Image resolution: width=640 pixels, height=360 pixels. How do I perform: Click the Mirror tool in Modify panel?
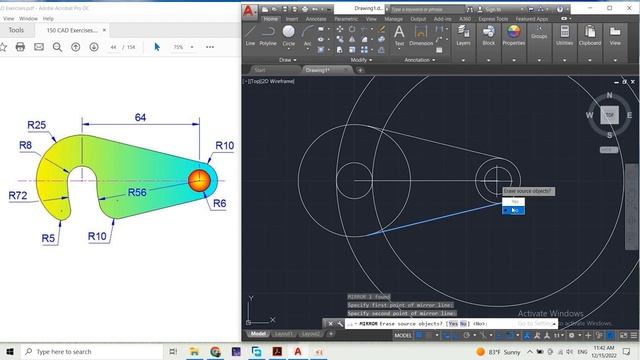click(352, 39)
